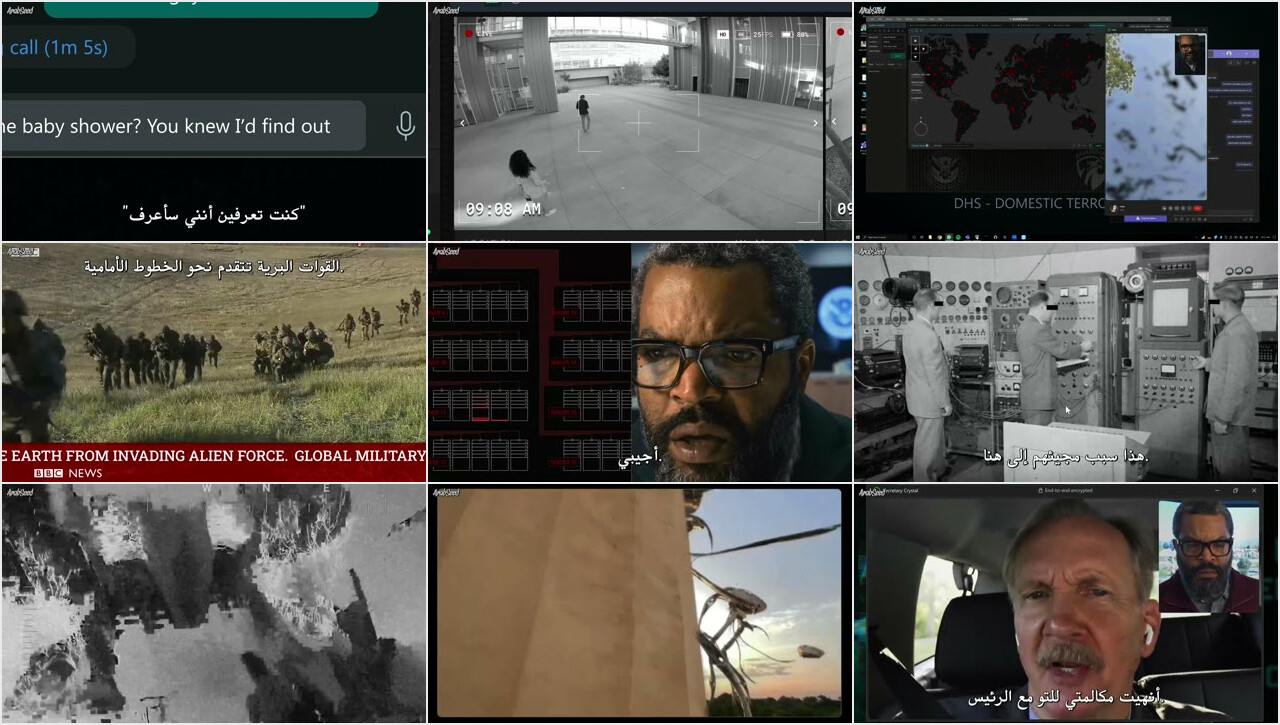
Task: Pan the world map right with the right arrow
Action: click(x=923, y=49)
